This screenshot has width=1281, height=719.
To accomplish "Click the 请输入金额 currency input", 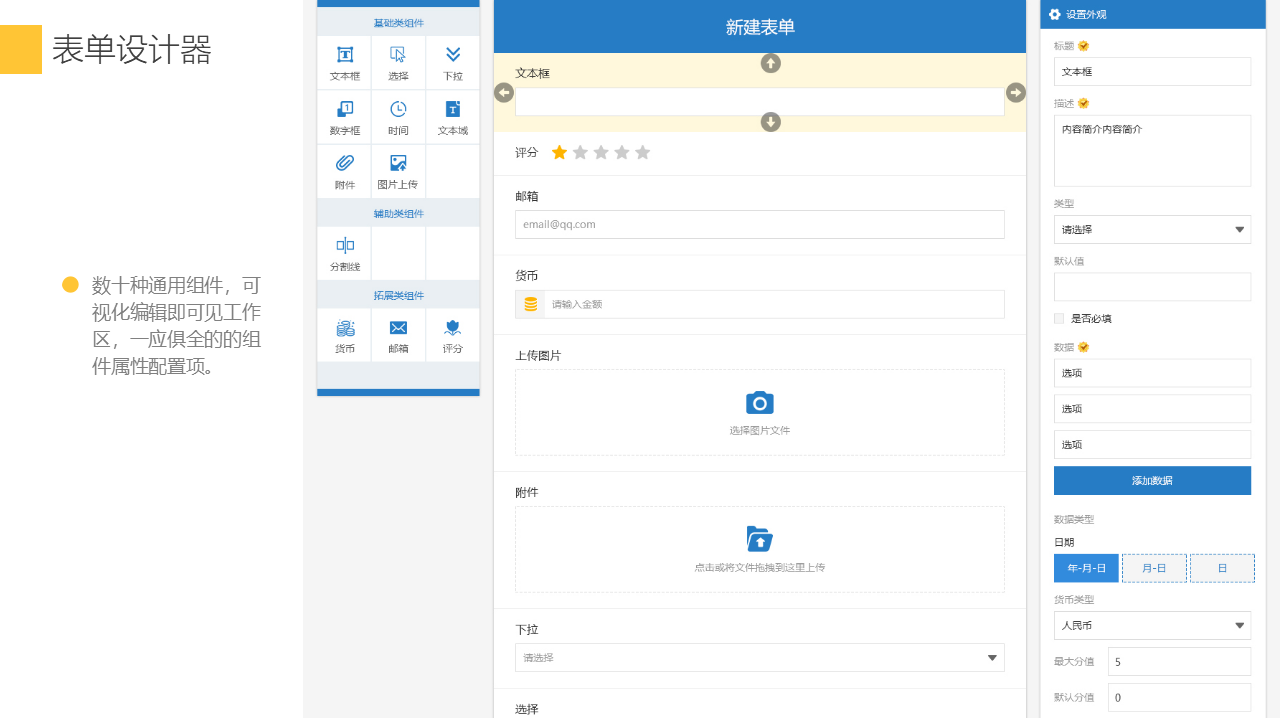I will [774, 304].
